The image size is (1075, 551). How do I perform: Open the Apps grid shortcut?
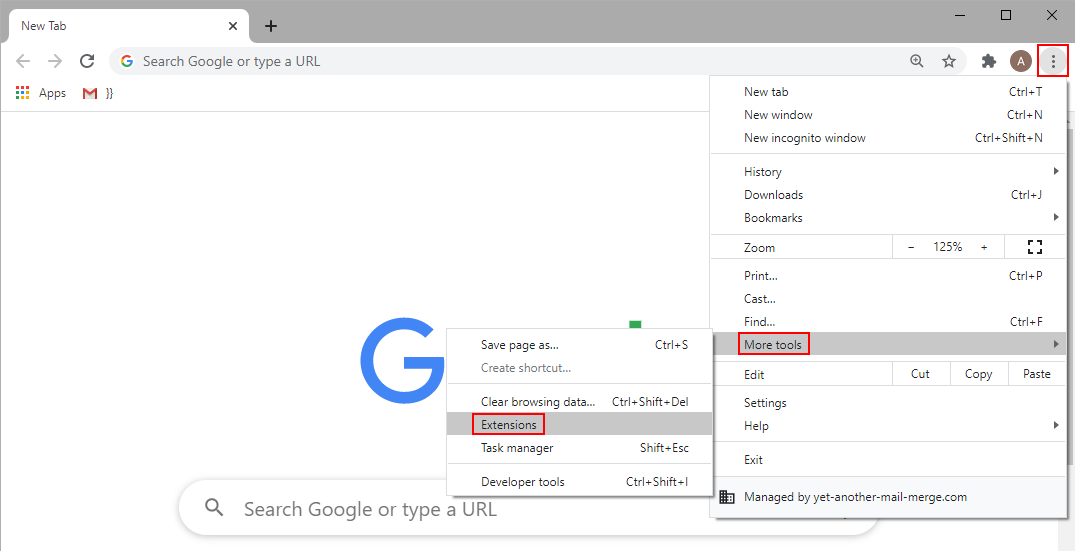[41, 93]
